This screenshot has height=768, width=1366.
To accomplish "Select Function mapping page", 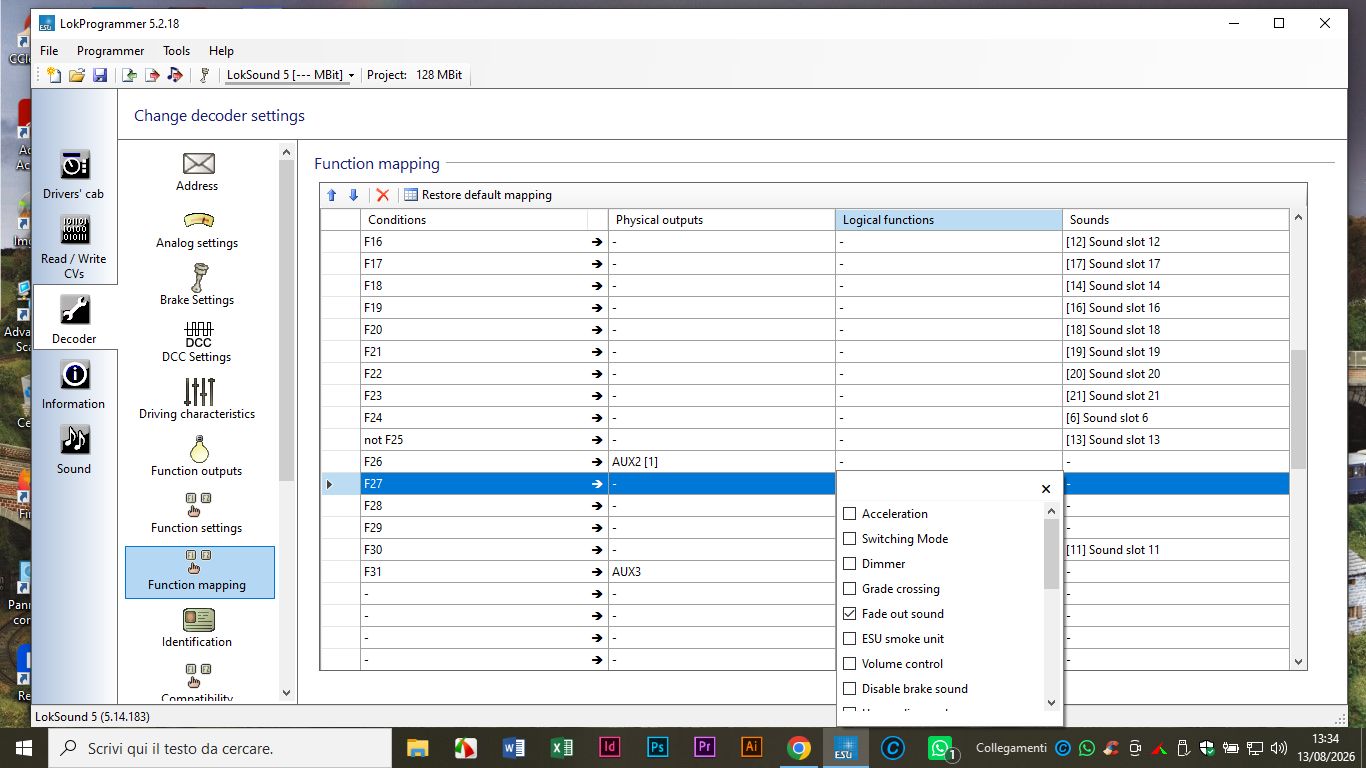I will (x=199, y=572).
